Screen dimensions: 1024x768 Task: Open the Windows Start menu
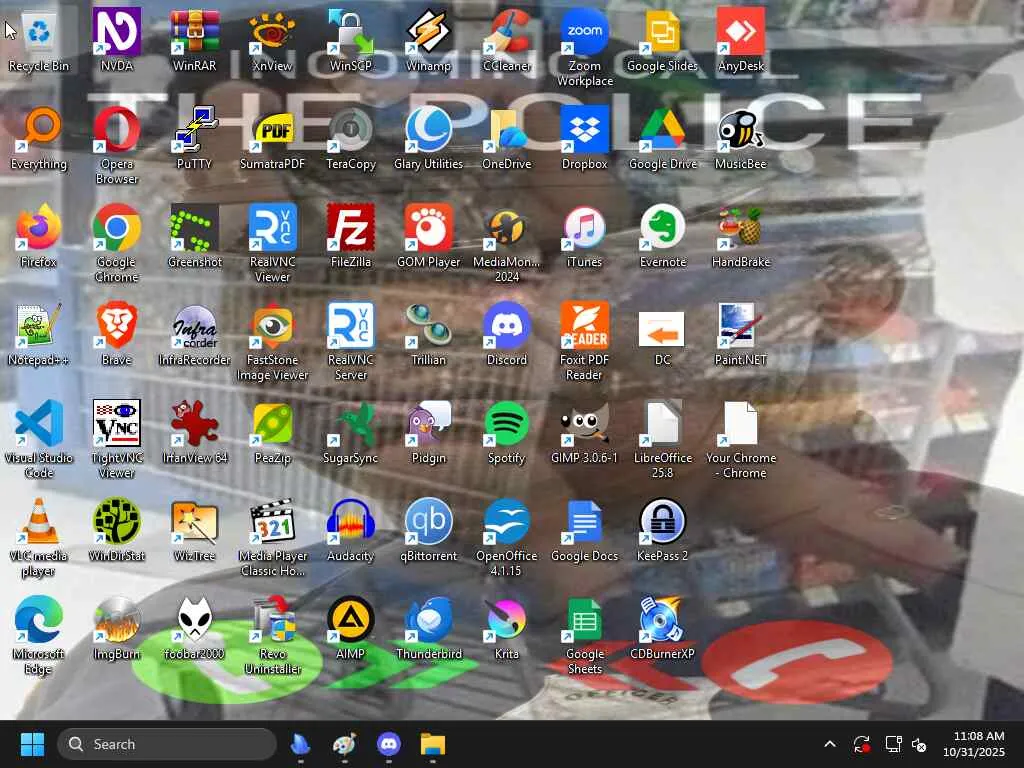point(32,744)
